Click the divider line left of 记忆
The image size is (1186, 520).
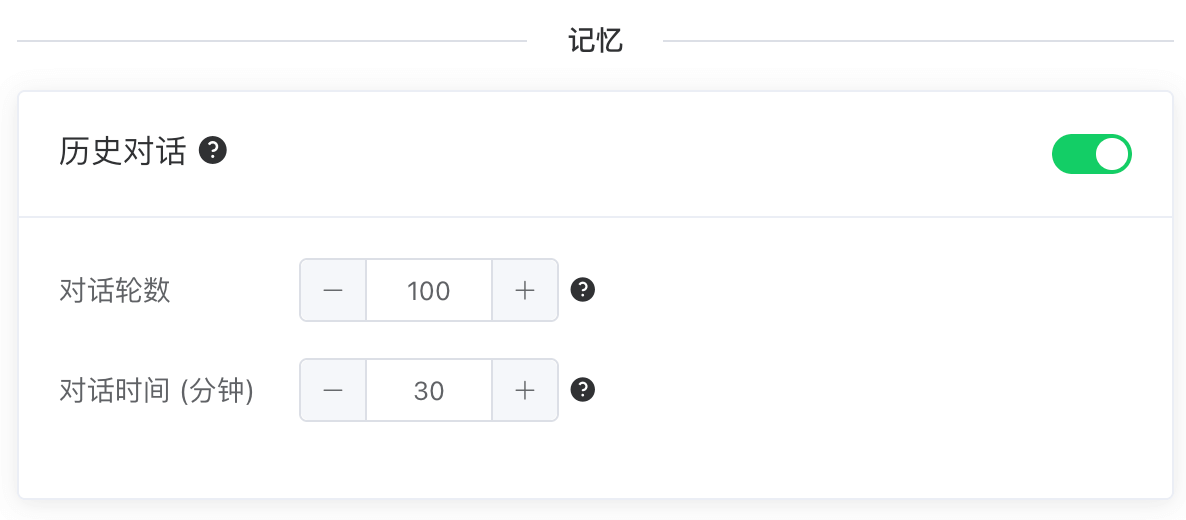pos(270,41)
